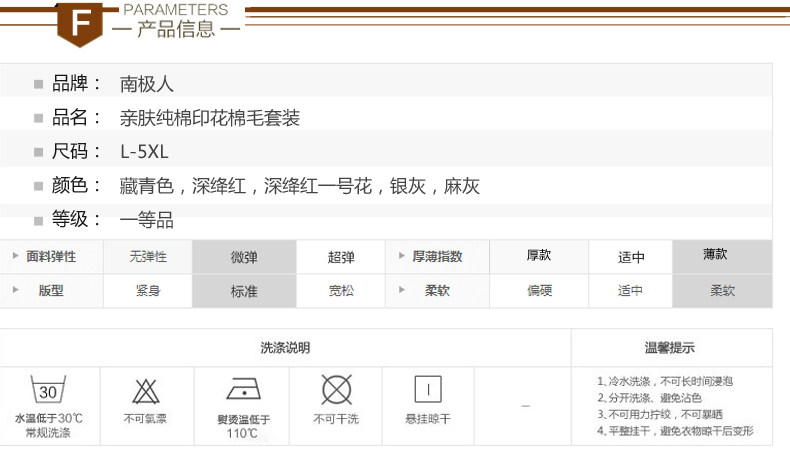790x455 pixels.
Task: Click the 厚薄指数 row label
Action: pyautogui.click(x=437, y=256)
